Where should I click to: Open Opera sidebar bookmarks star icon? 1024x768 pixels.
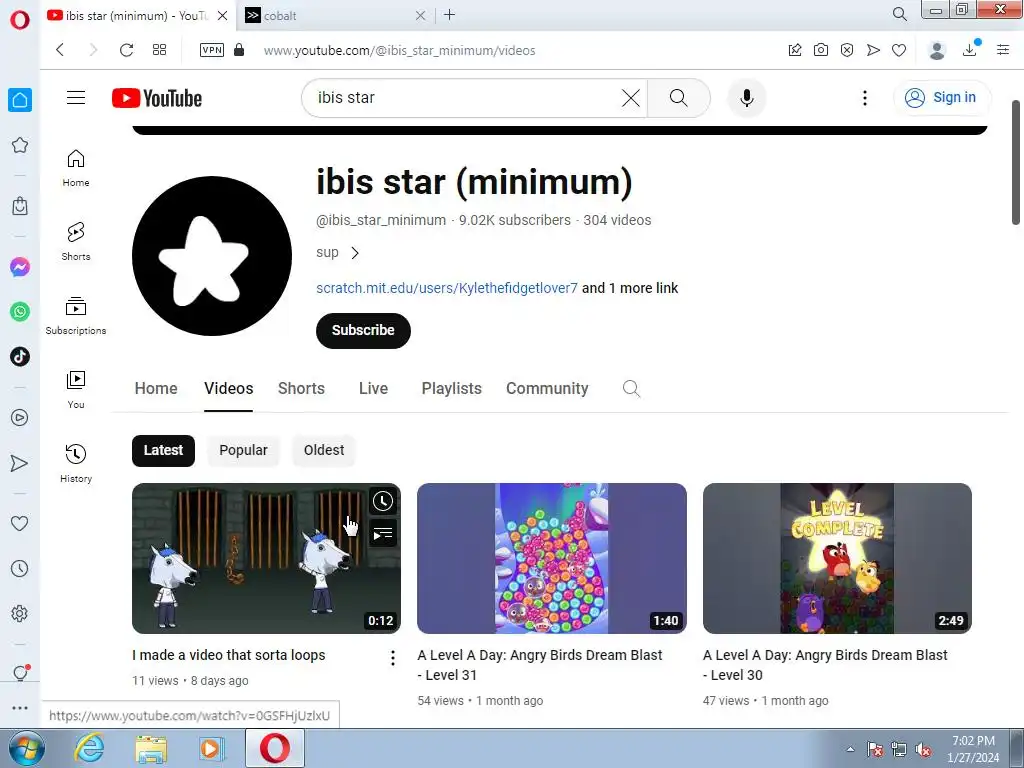pos(20,145)
